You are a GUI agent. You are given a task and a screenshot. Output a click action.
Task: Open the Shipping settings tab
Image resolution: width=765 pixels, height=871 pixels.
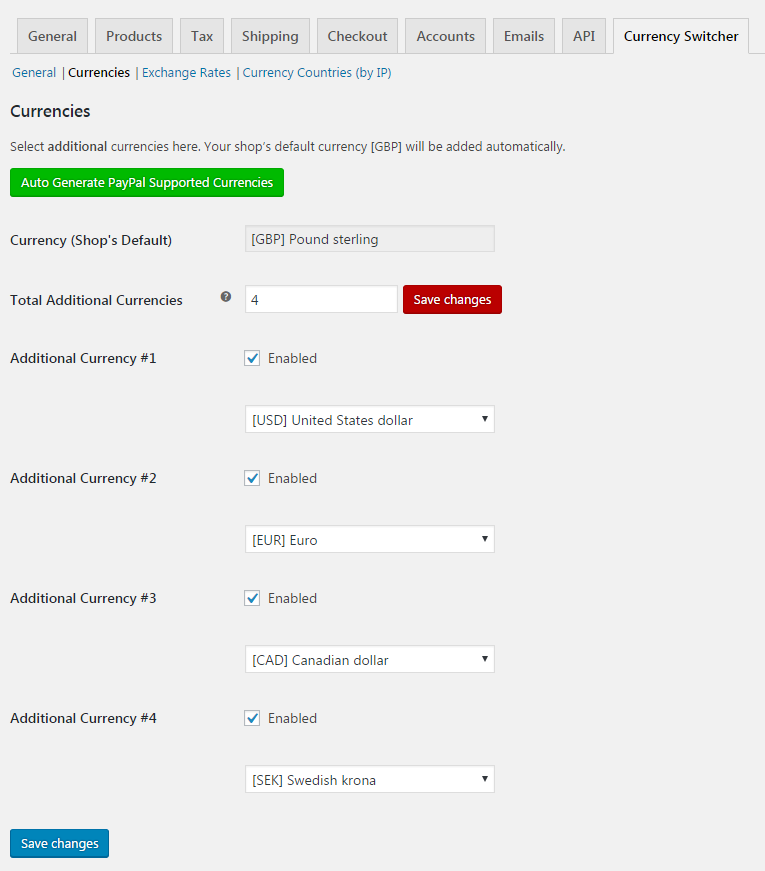click(270, 36)
